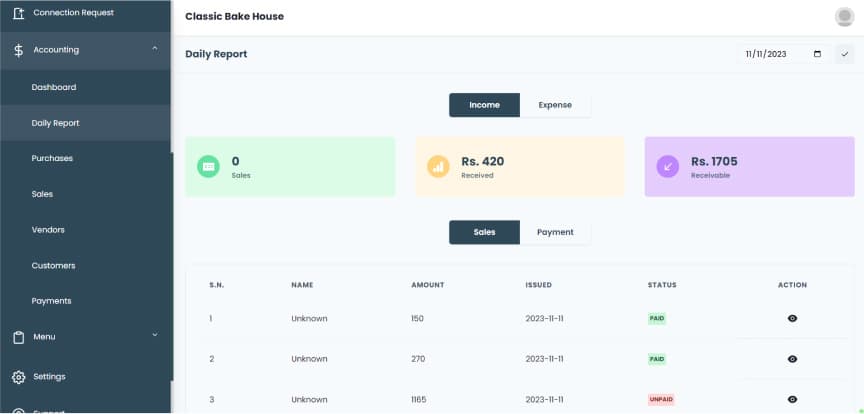Click the orange Received chart icon
Screen dimensions: 864x414
438,166
